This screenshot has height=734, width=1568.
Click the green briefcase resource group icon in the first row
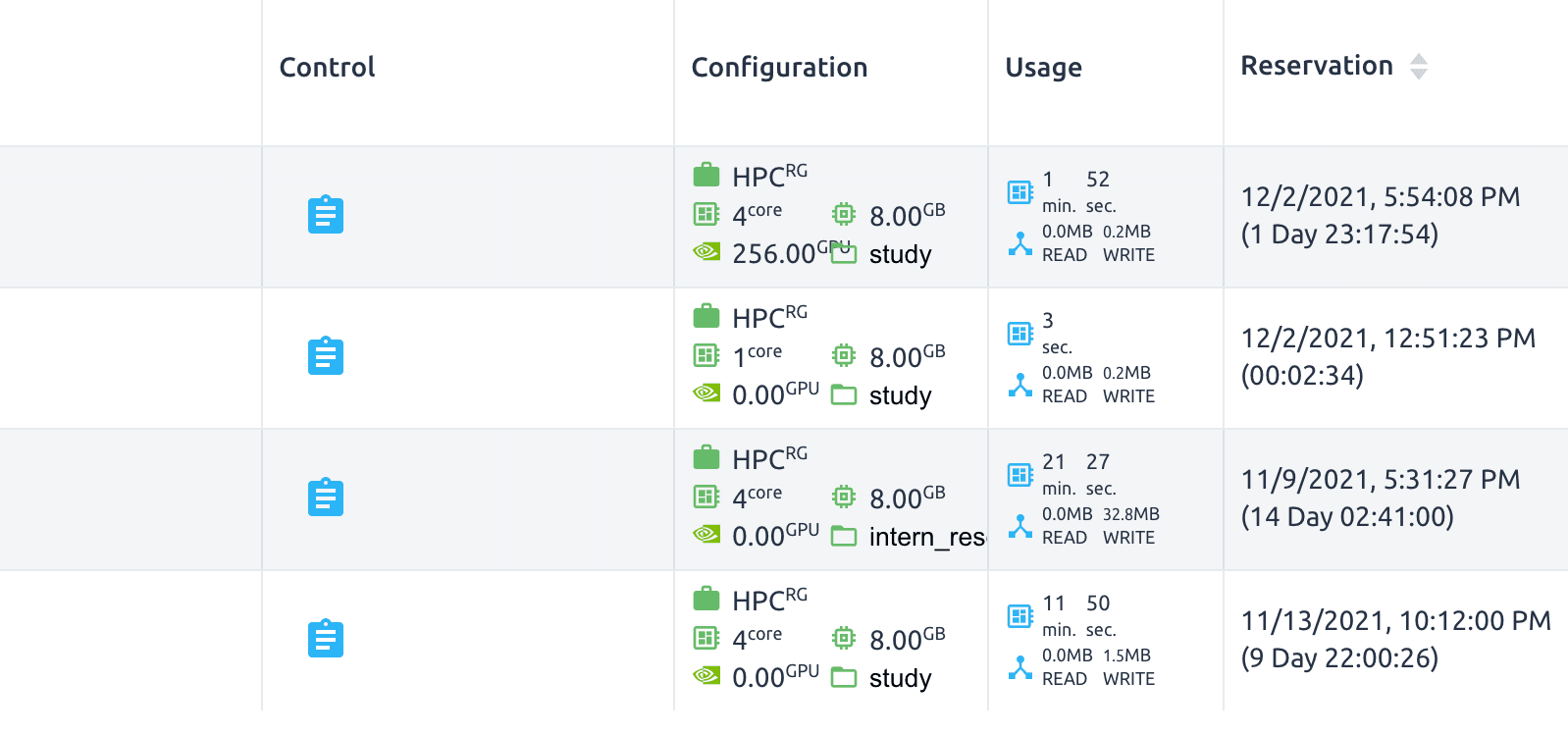point(706,176)
